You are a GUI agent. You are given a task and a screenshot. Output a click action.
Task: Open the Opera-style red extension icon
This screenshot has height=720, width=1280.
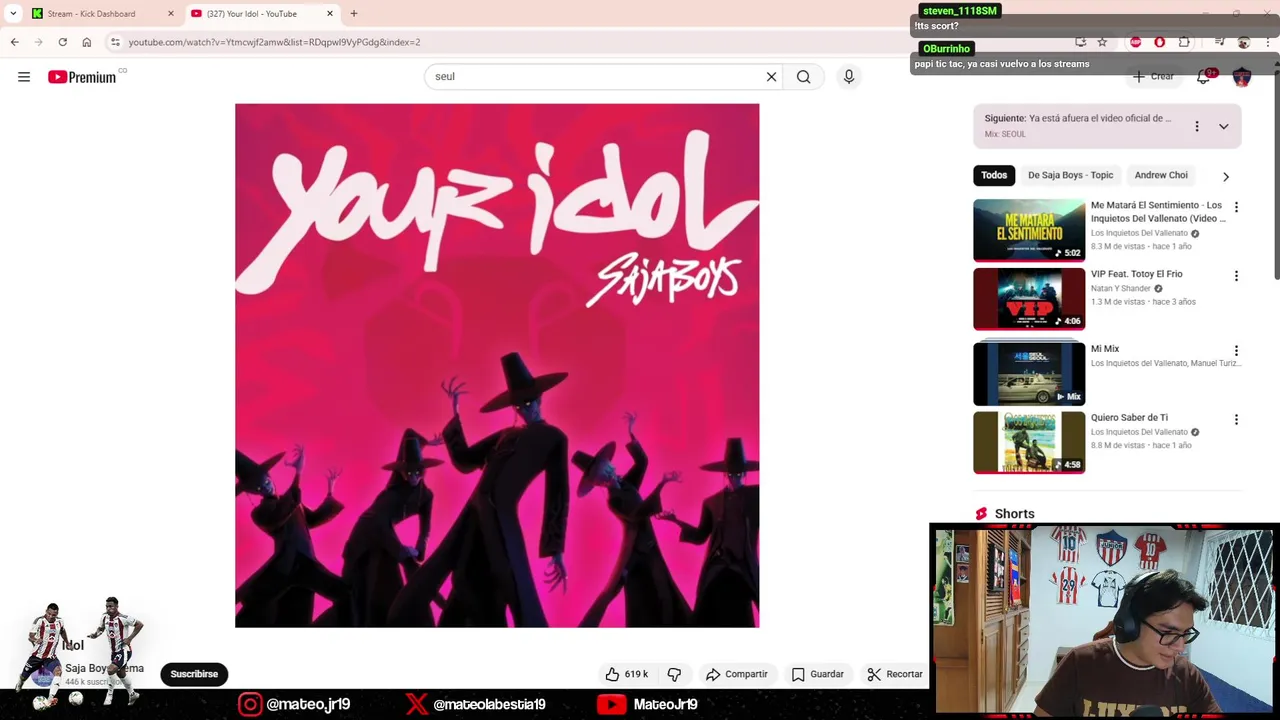(1160, 42)
